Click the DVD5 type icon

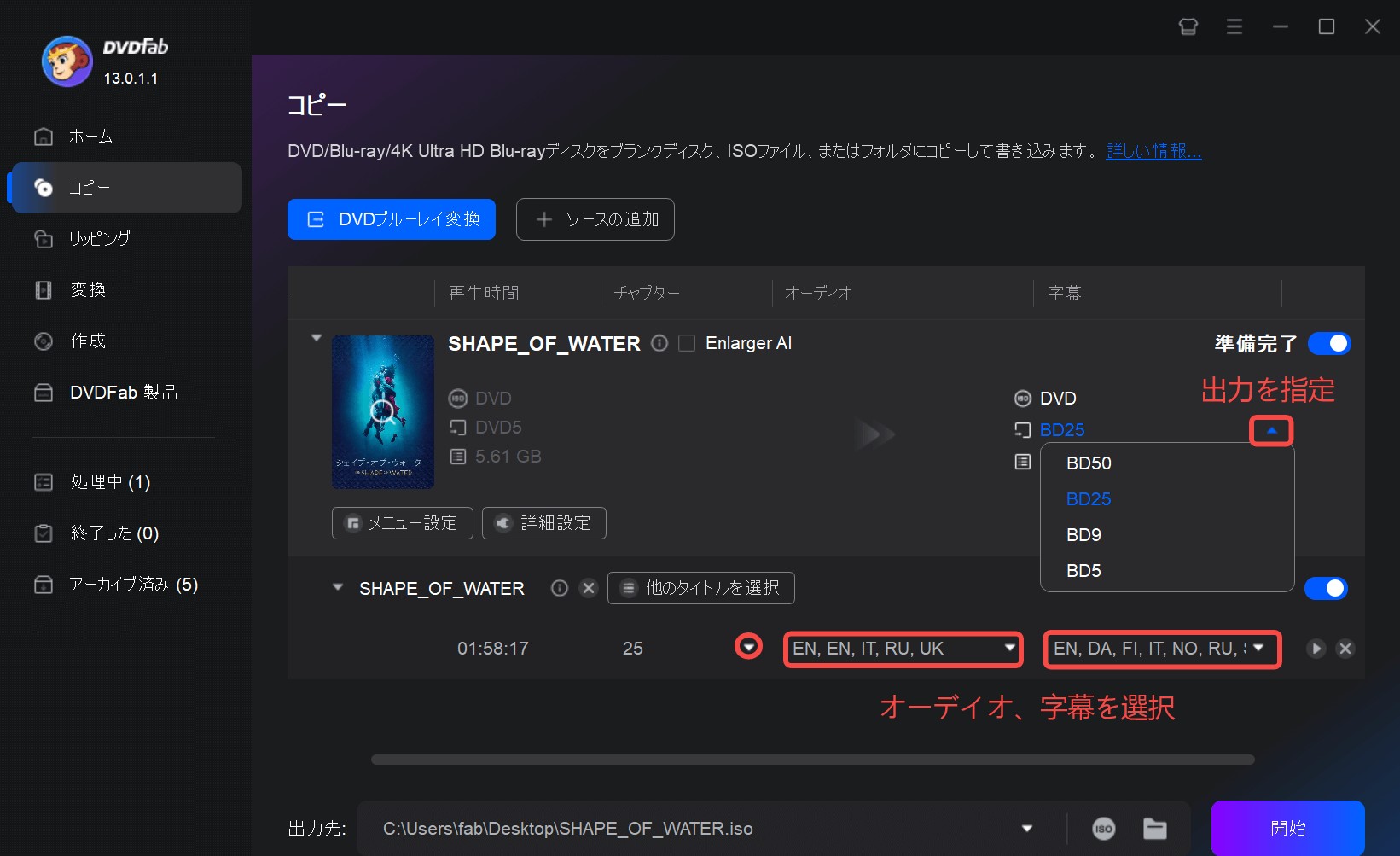click(458, 428)
